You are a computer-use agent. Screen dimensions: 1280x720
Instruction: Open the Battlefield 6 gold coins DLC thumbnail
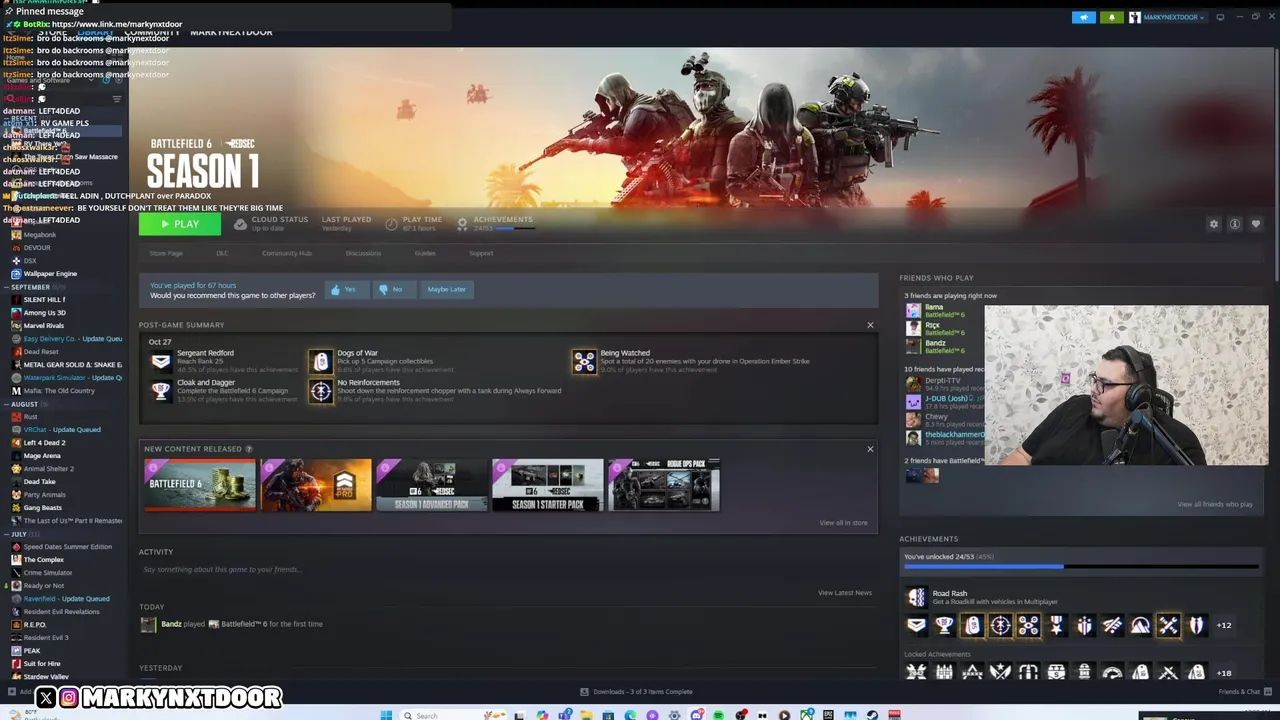pyautogui.click(x=199, y=485)
